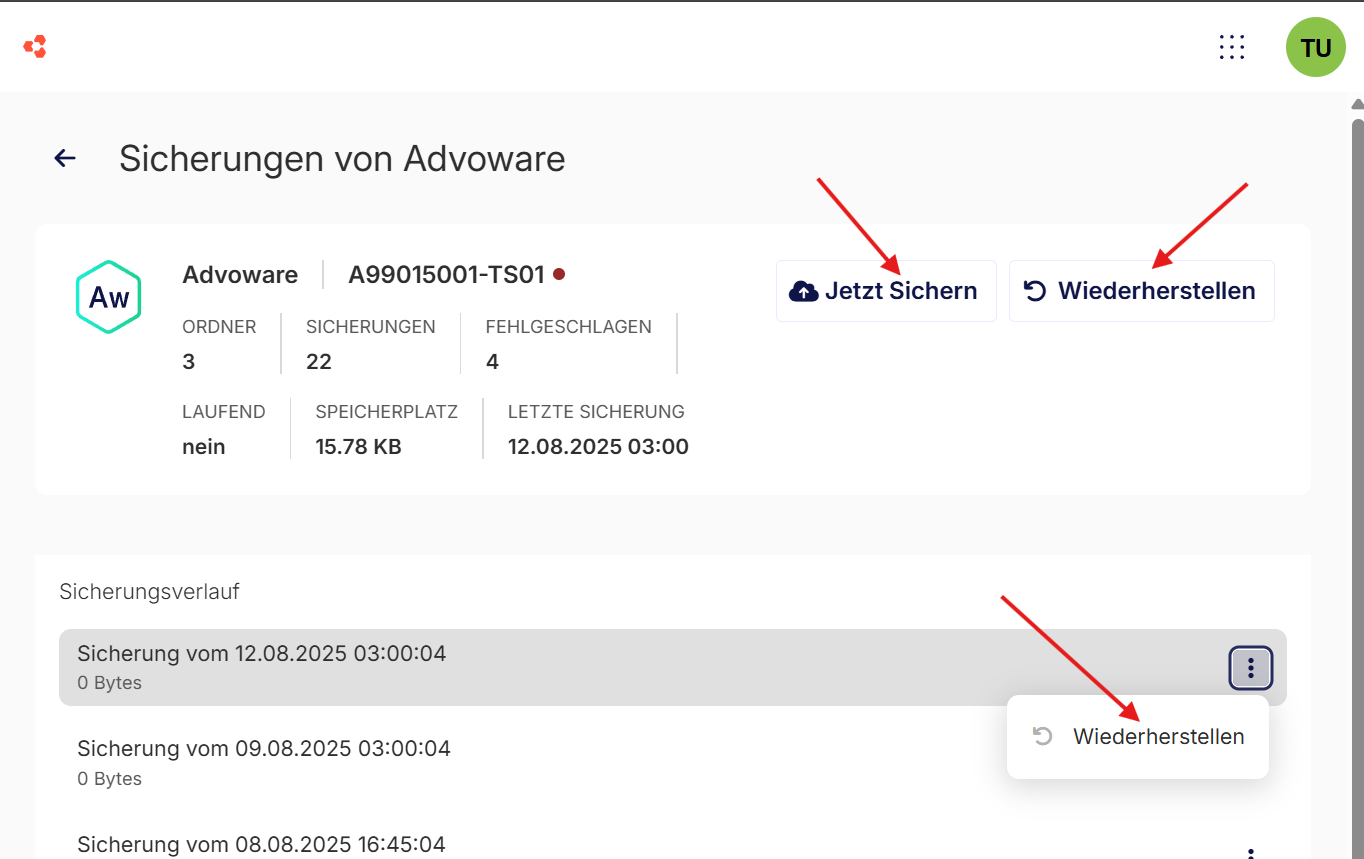Click the Sicherungsverlauf heading
This screenshot has width=1364, height=859.
[149, 591]
